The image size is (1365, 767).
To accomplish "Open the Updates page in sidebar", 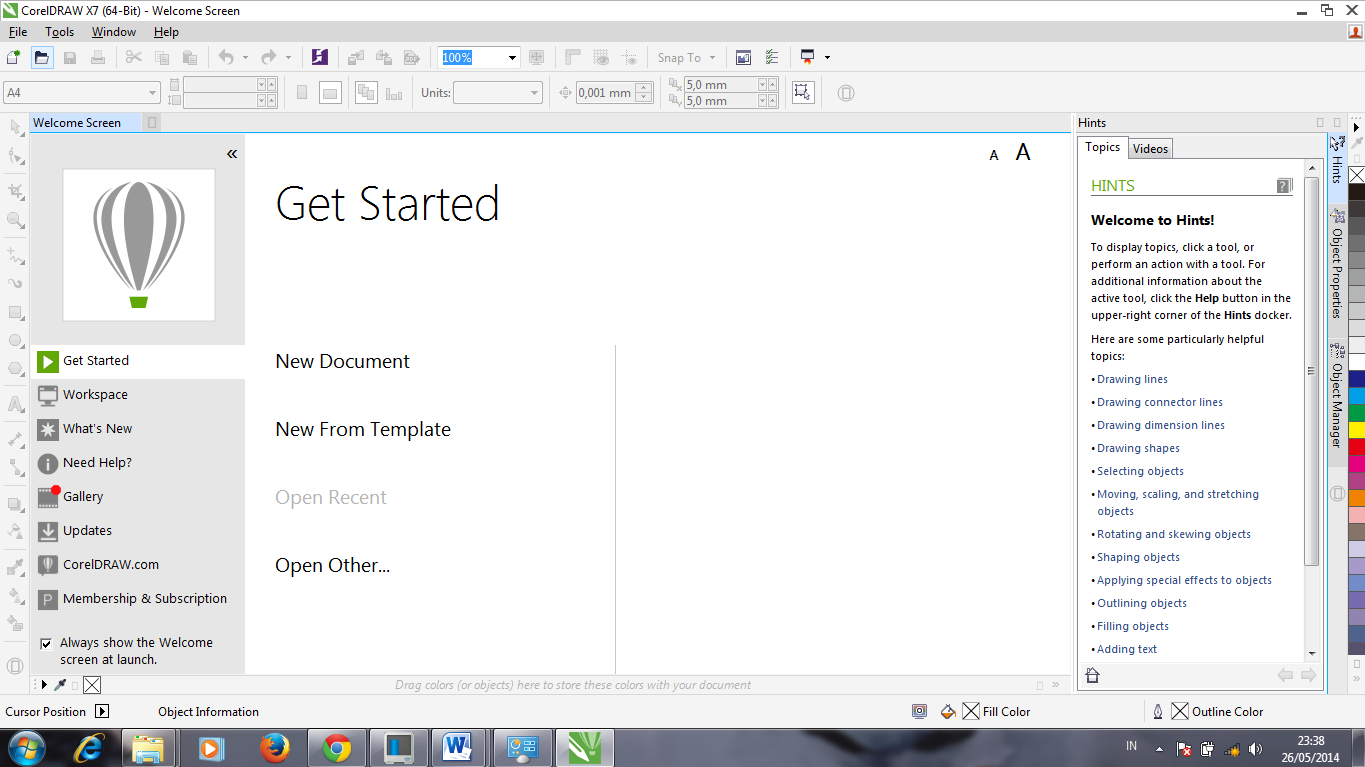I will pyautogui.click(x=137, y=531).
